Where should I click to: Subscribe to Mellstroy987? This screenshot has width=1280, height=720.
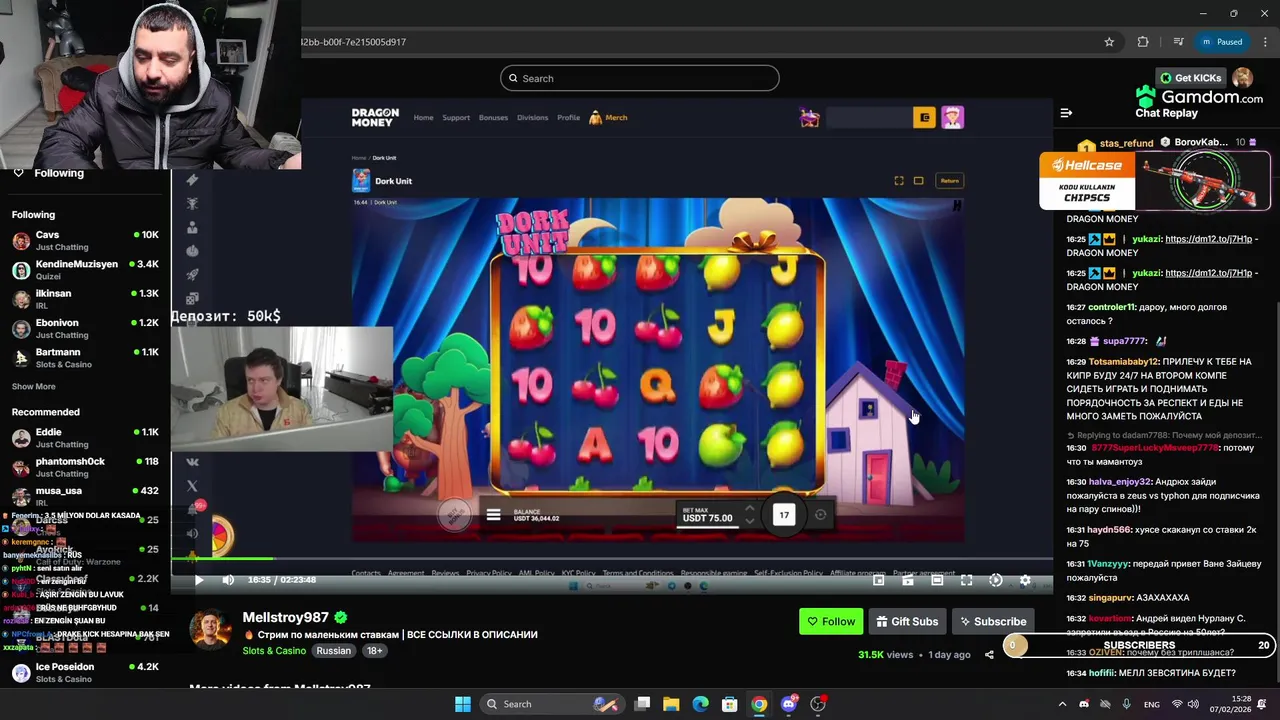pos(993,621)
